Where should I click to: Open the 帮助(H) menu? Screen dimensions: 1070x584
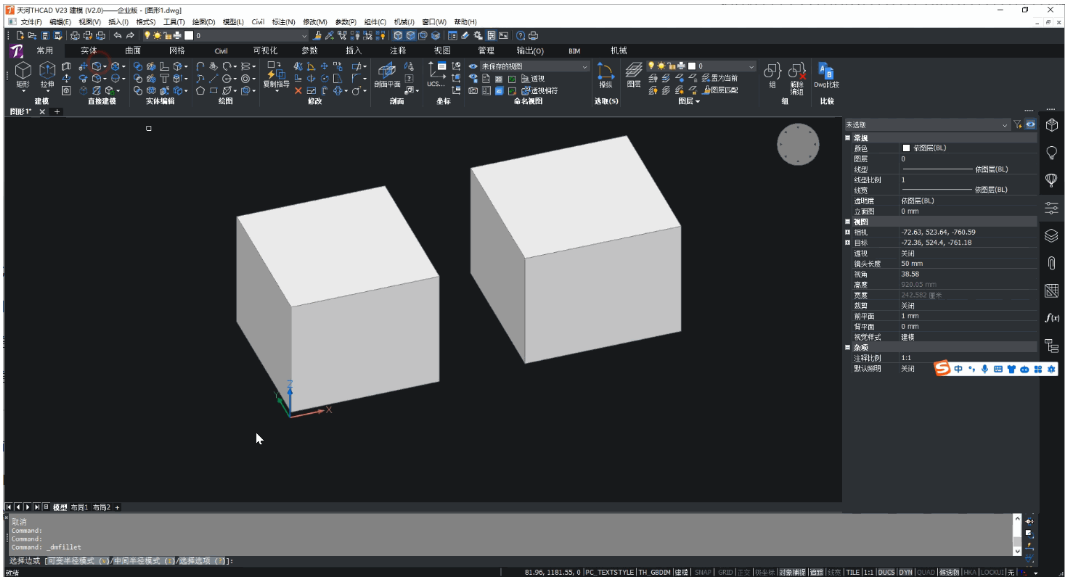pyautogui.click(x=465, y=22)
